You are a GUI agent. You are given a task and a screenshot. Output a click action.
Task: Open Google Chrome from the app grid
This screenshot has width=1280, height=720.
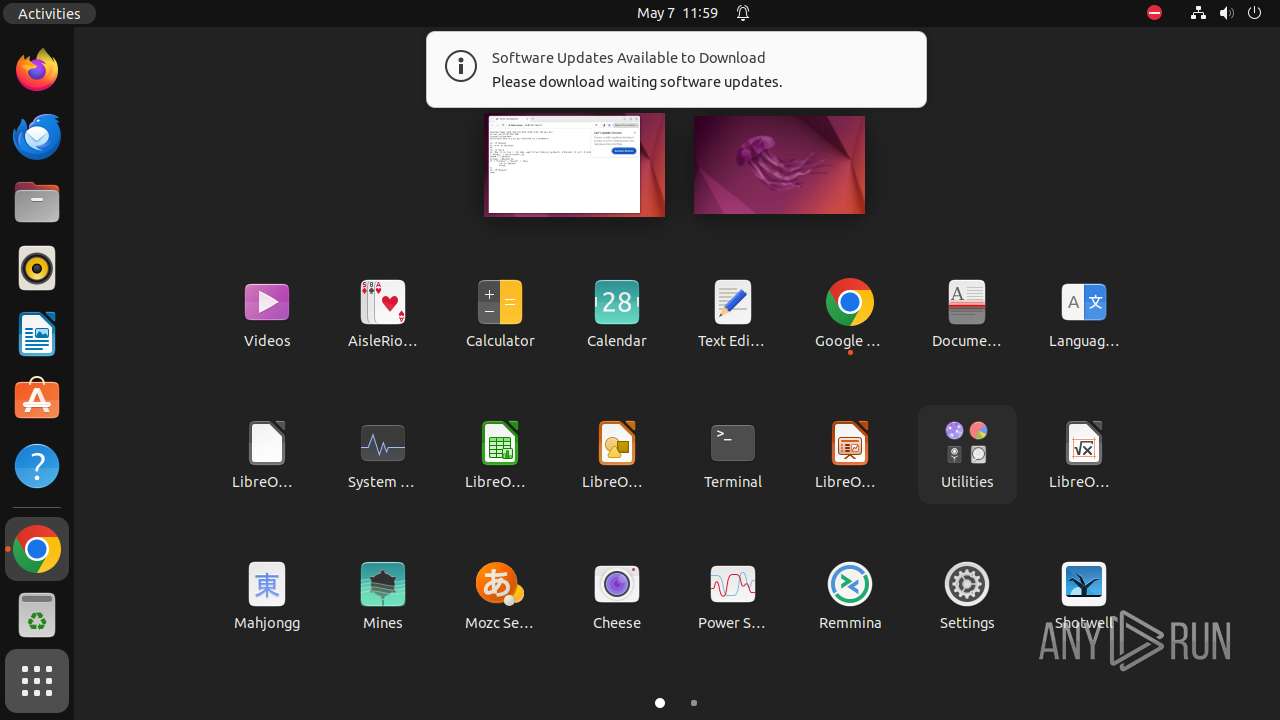point(850,314)
